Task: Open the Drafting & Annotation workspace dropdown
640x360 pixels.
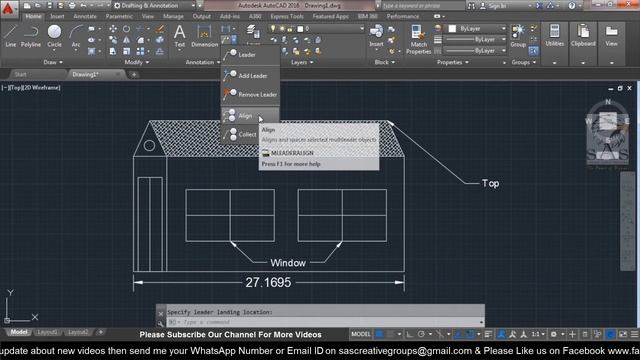Action: pos(154,6)
